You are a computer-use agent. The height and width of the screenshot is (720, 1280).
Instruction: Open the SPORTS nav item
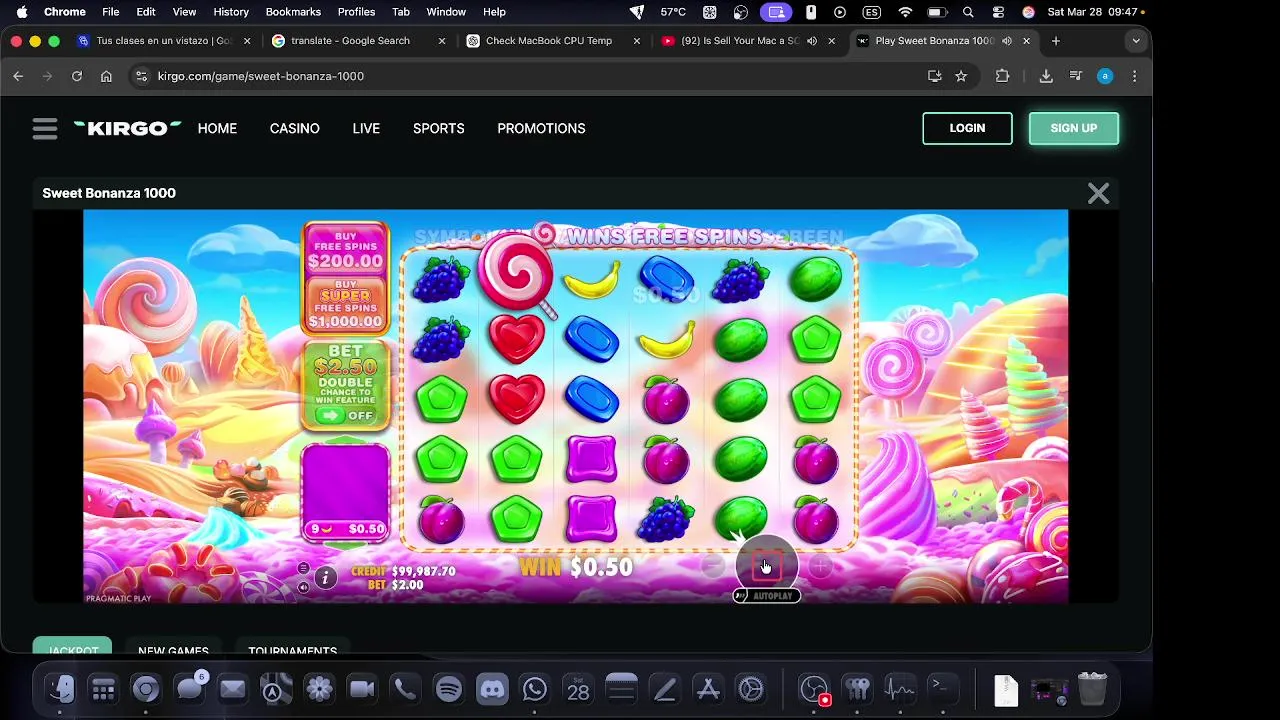pos(438,128)
